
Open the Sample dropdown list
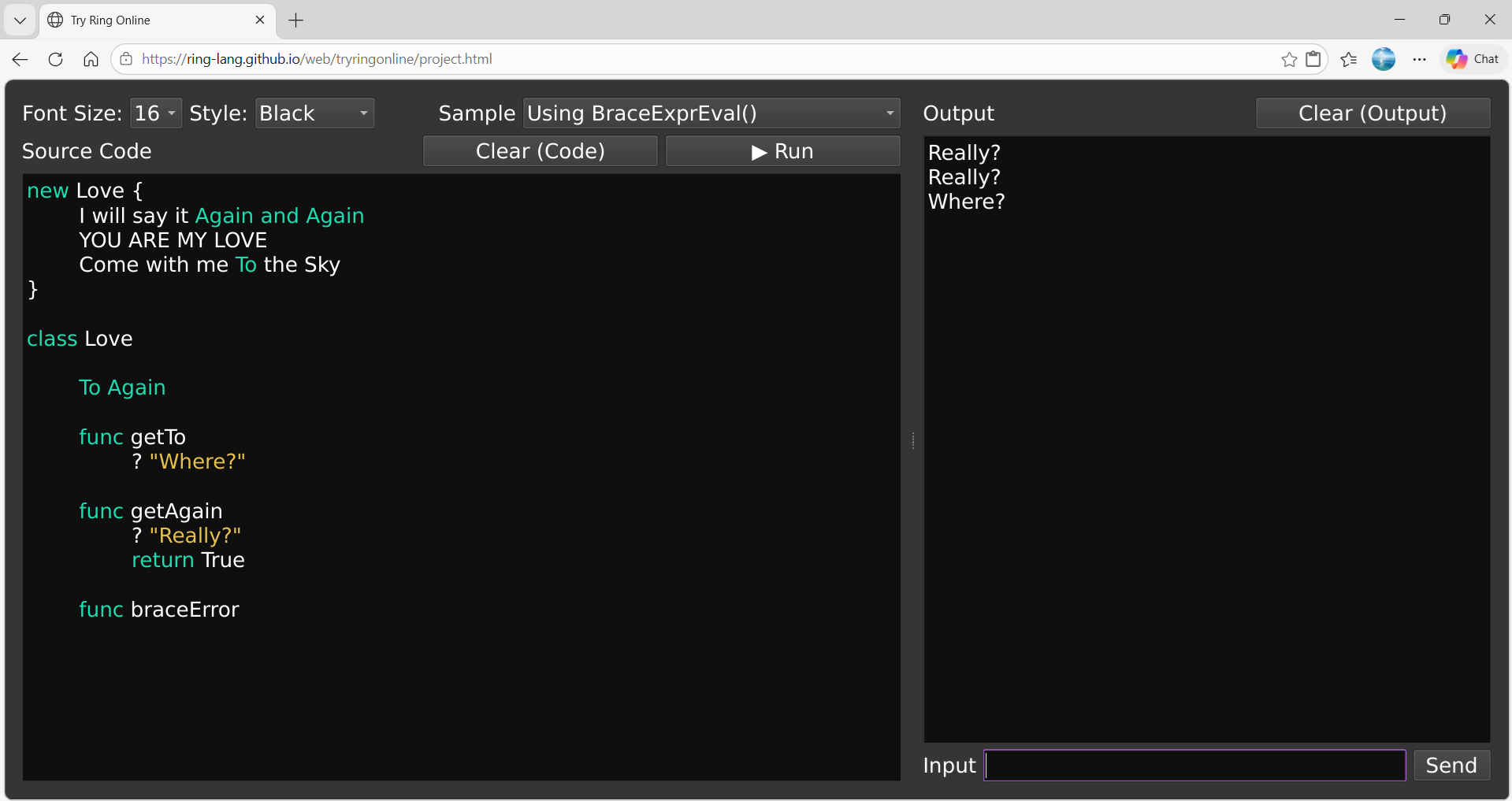pyautogui.click(x=711, y=113)
